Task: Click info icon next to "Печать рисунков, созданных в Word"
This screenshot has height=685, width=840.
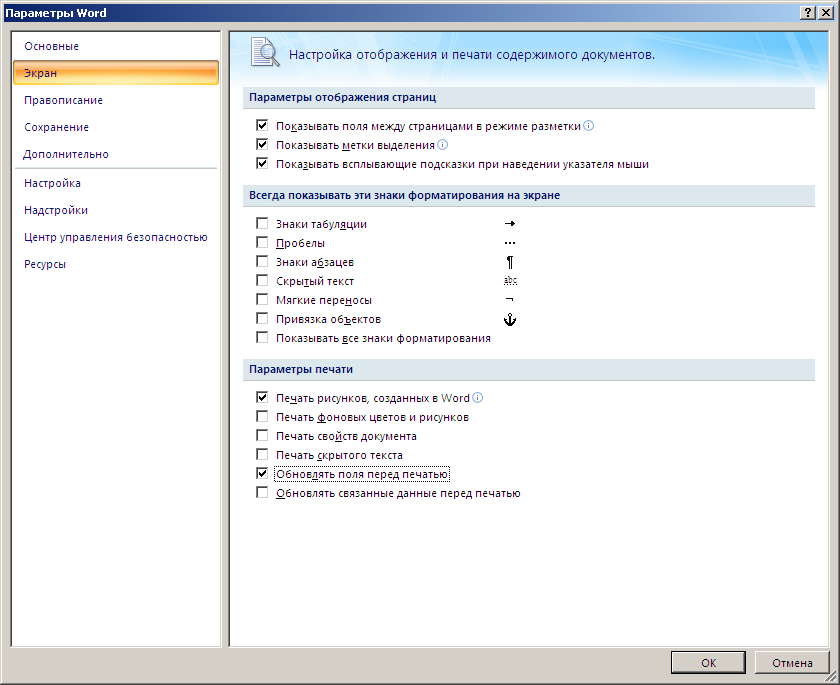Action: click(477, 397)
